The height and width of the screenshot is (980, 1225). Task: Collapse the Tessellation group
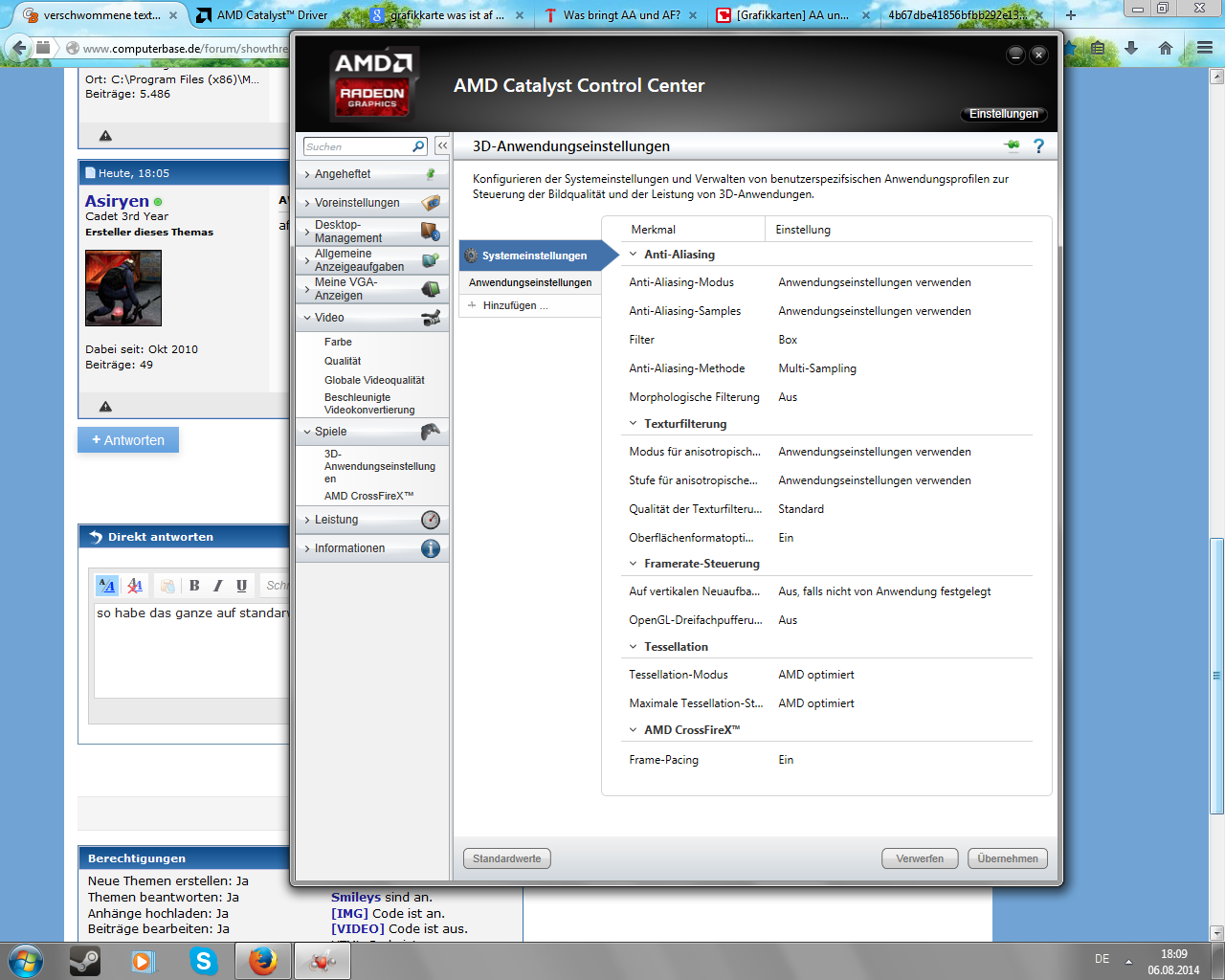(x=633, y=647)
